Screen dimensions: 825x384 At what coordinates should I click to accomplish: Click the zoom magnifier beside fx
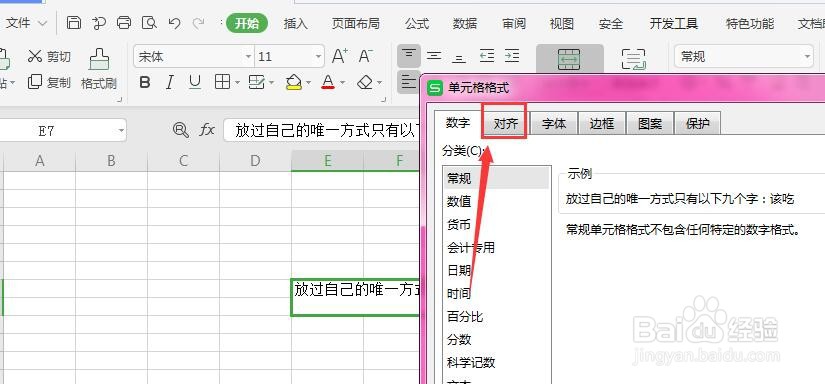(180, 130)
